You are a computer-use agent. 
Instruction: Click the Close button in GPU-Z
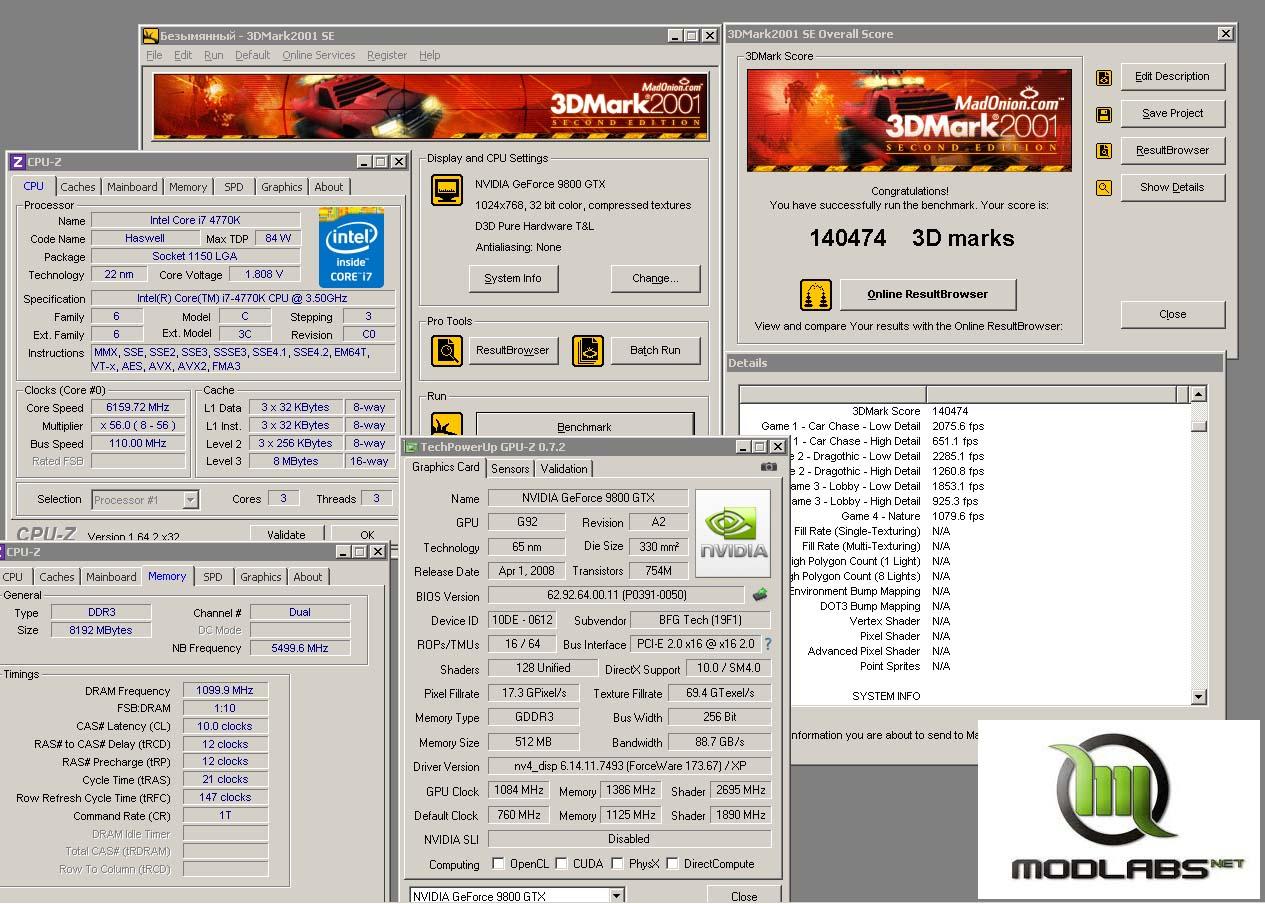pyautogui.click(x=743, y=896)
